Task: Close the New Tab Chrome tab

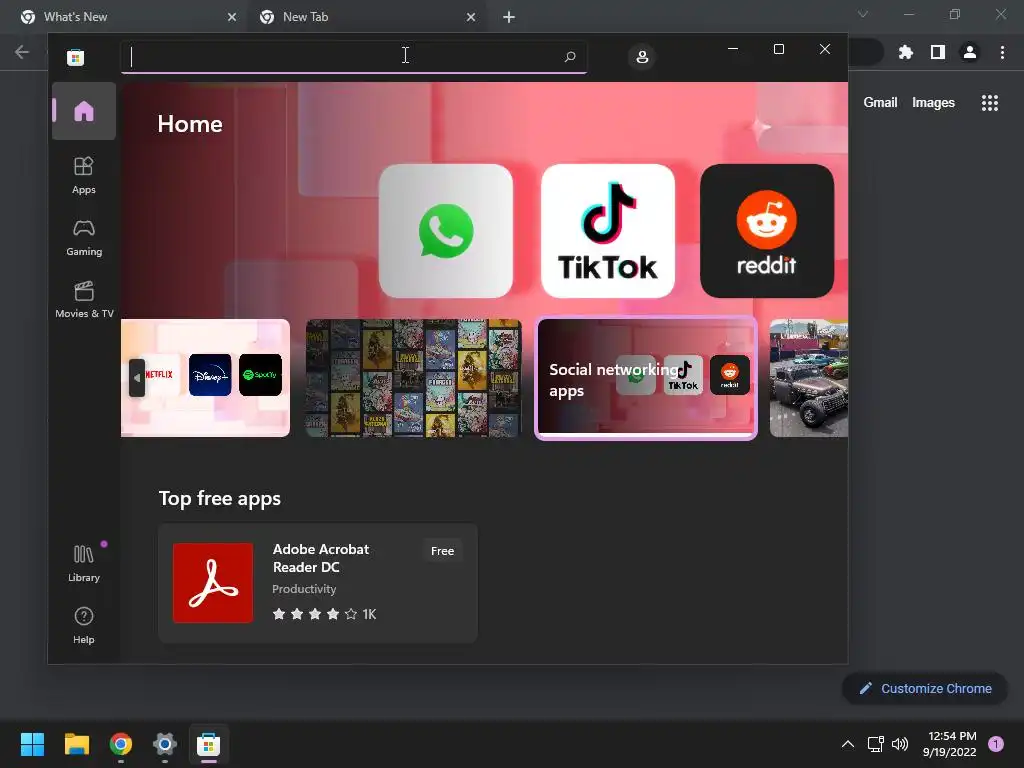Action: tap(471, 18)
